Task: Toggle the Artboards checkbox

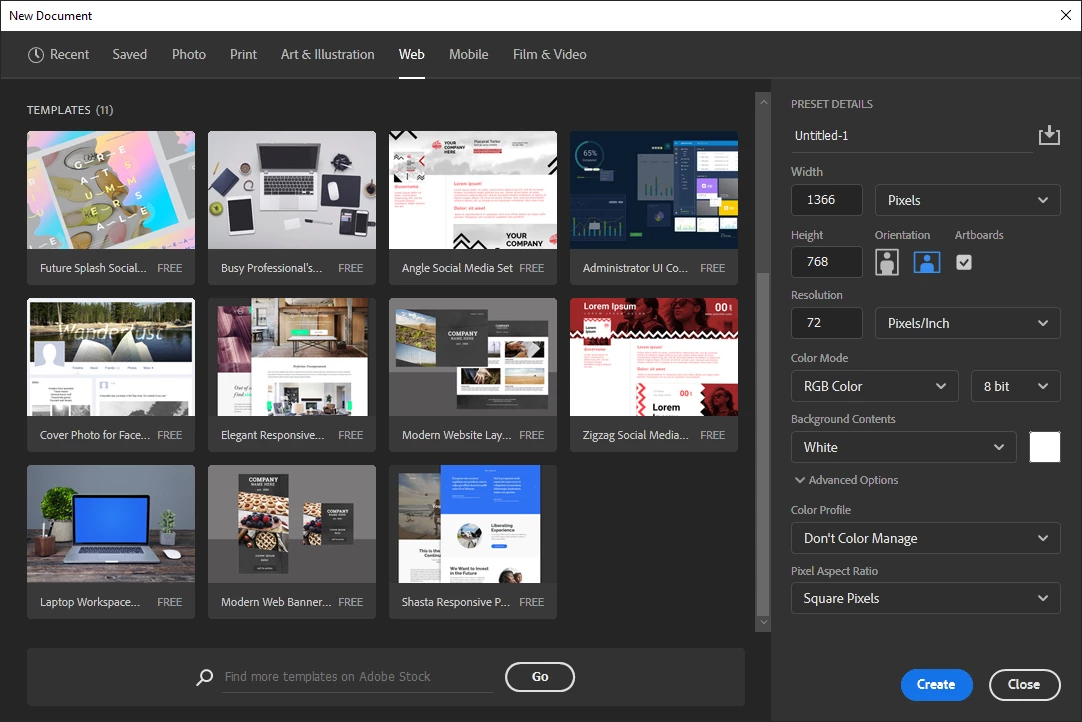Action: (x=964, y=262)
